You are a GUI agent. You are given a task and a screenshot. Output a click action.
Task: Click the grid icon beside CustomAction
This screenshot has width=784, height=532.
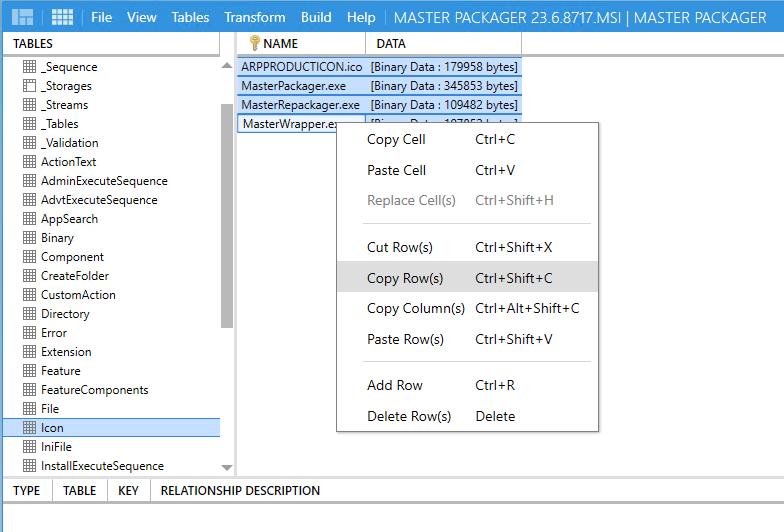pos(30,294)
